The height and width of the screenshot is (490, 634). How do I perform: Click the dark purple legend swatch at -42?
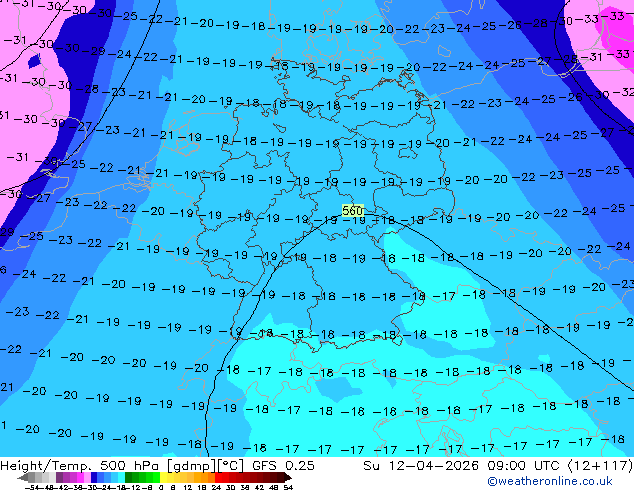(x=59, y=477)
